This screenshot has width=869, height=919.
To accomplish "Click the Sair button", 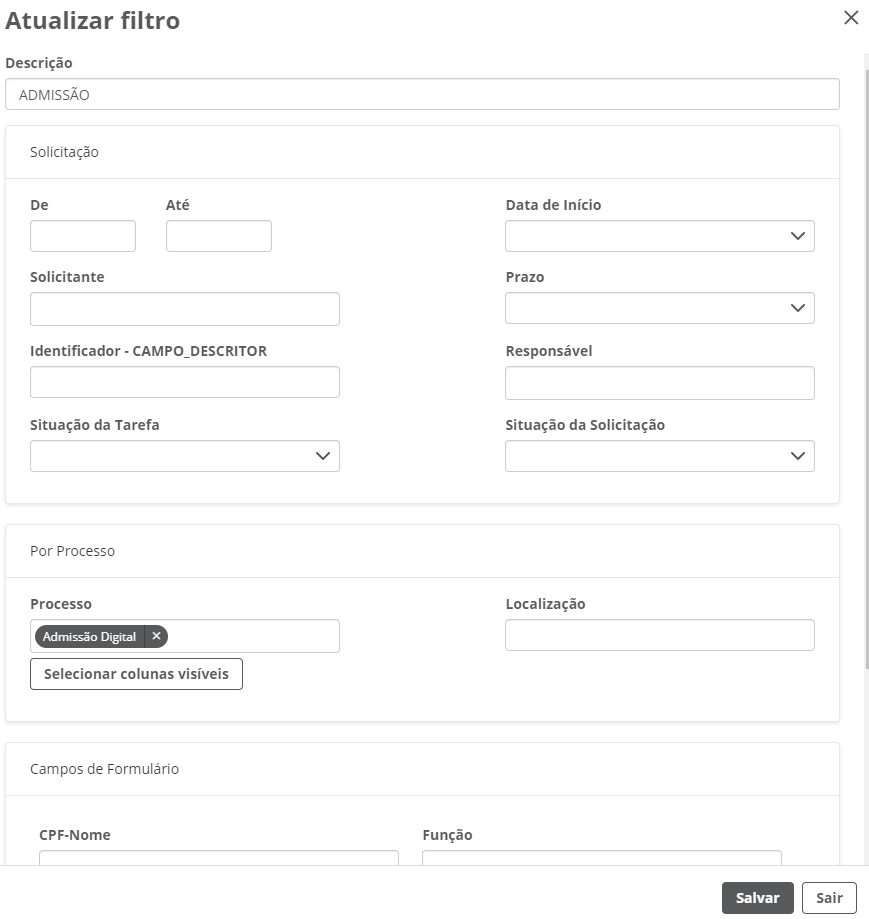I will (829, 898).
